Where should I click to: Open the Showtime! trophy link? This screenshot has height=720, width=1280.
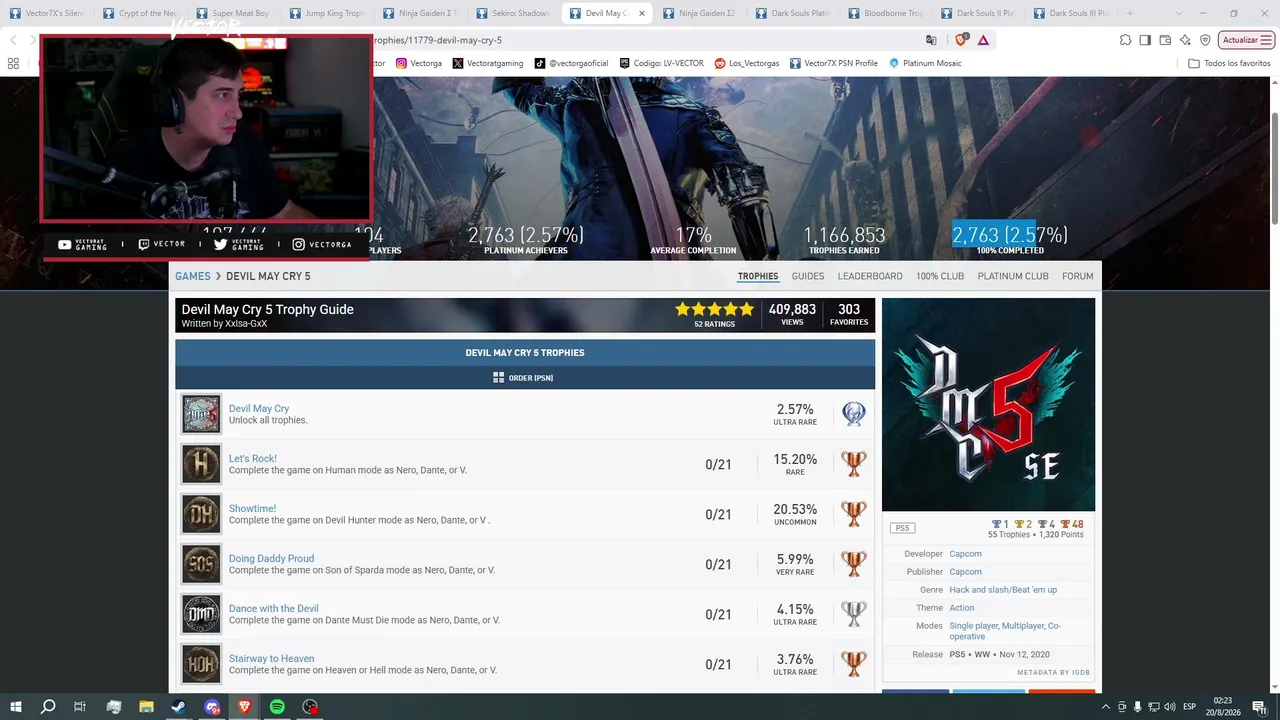[x=252, y=509]
